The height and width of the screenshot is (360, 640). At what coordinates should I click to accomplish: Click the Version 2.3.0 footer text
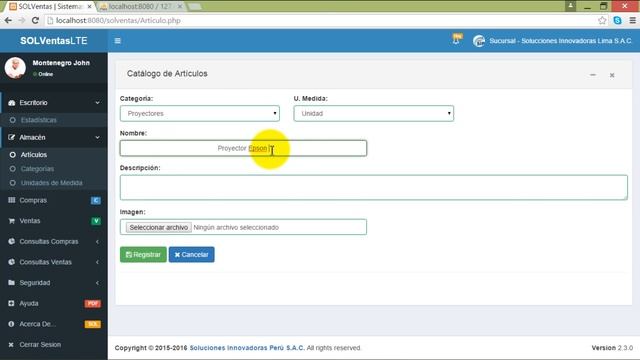612,348
